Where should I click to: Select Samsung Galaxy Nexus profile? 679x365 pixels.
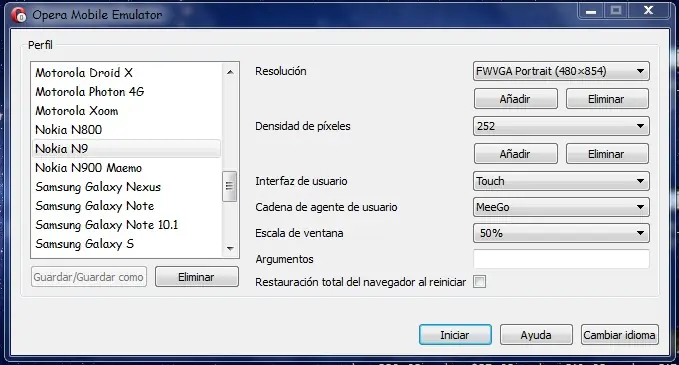point(126,187)
